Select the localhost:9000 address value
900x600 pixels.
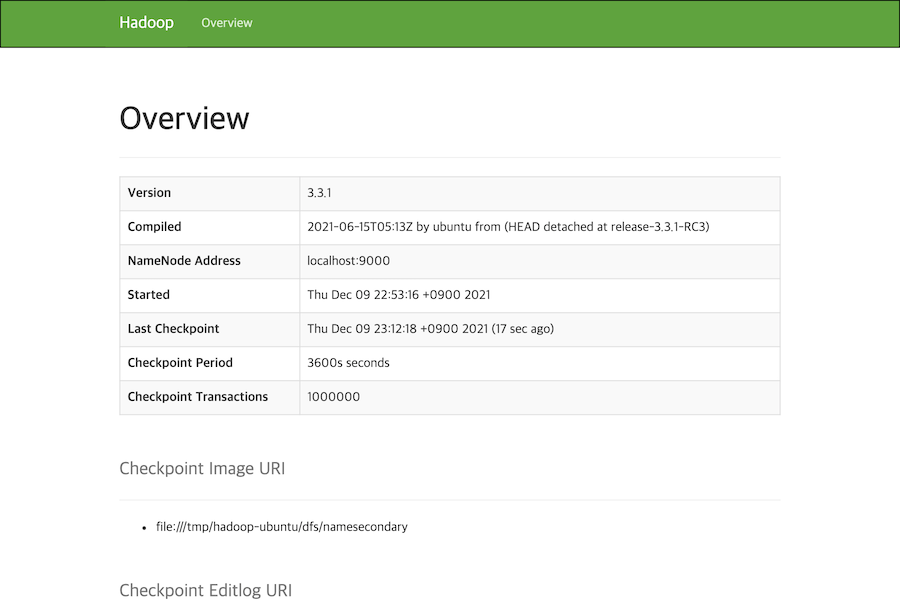(x=346, y=261)
